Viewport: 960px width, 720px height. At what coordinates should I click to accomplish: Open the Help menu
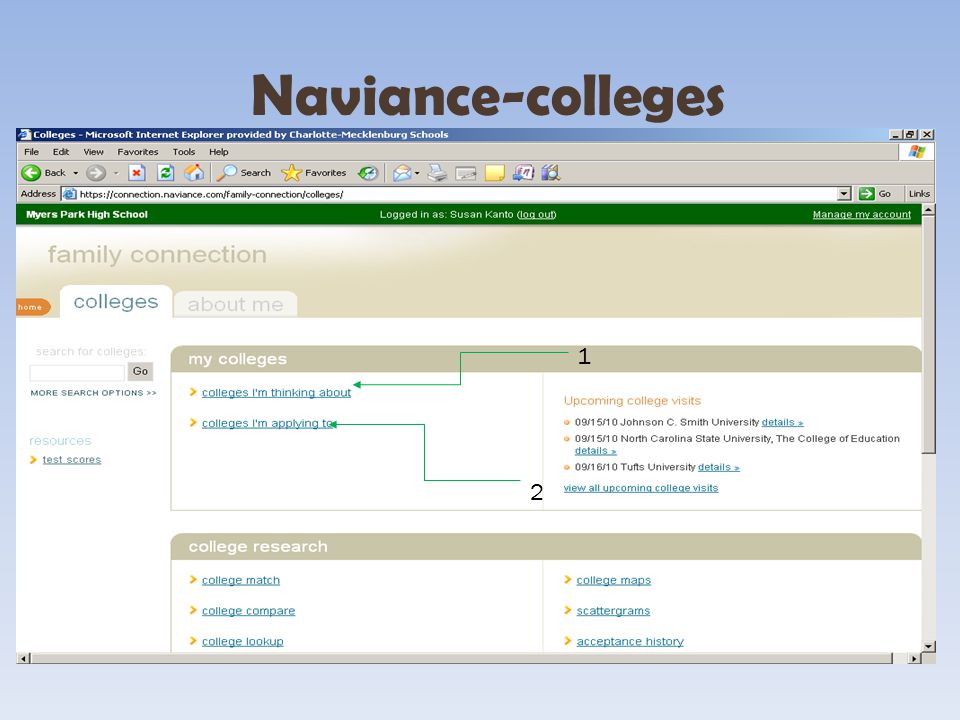pyautogui.click(x=219, y=152)
